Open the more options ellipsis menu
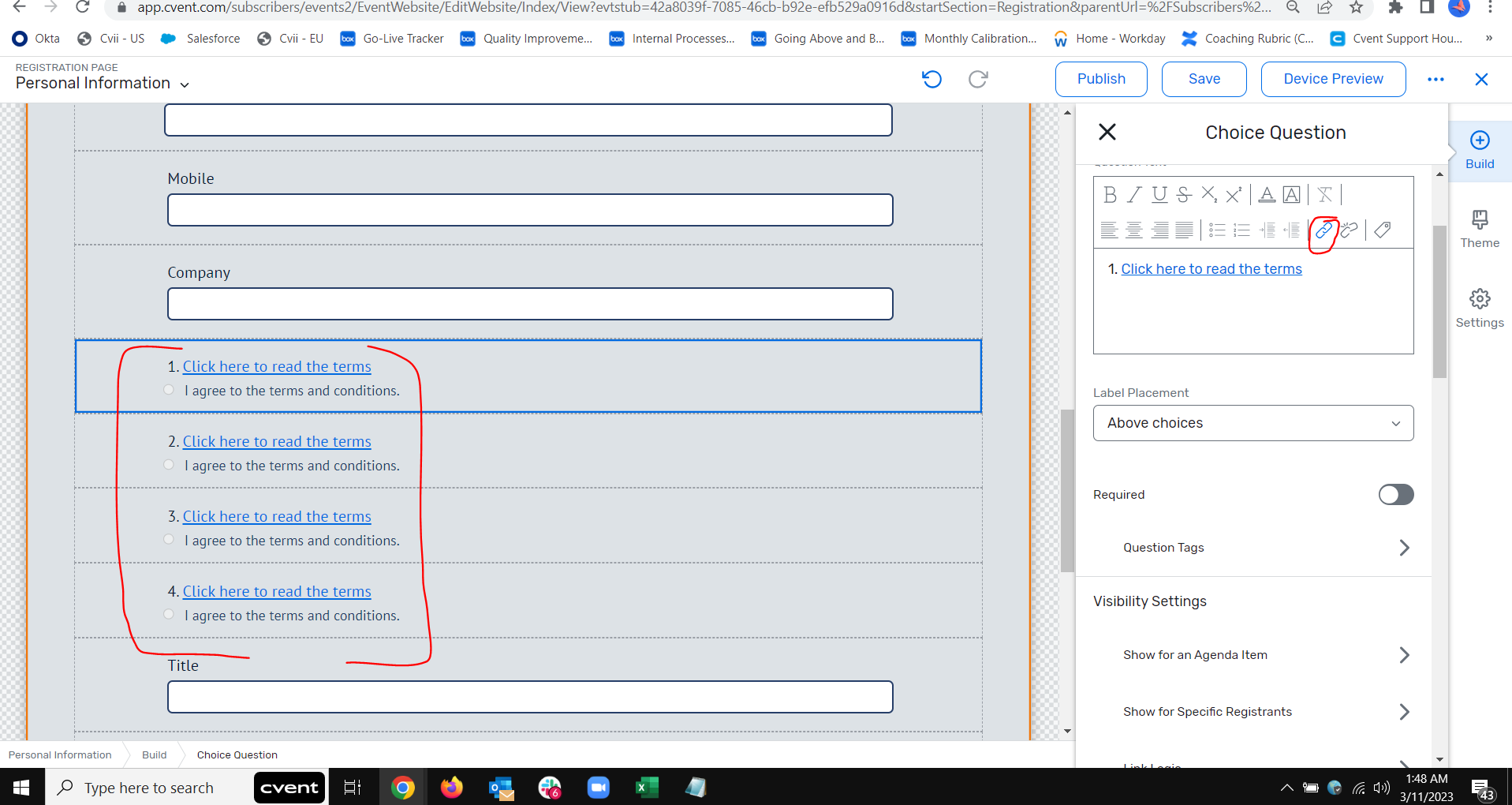This screenshot has height=805, width=1512. [x=1435, y=79]
